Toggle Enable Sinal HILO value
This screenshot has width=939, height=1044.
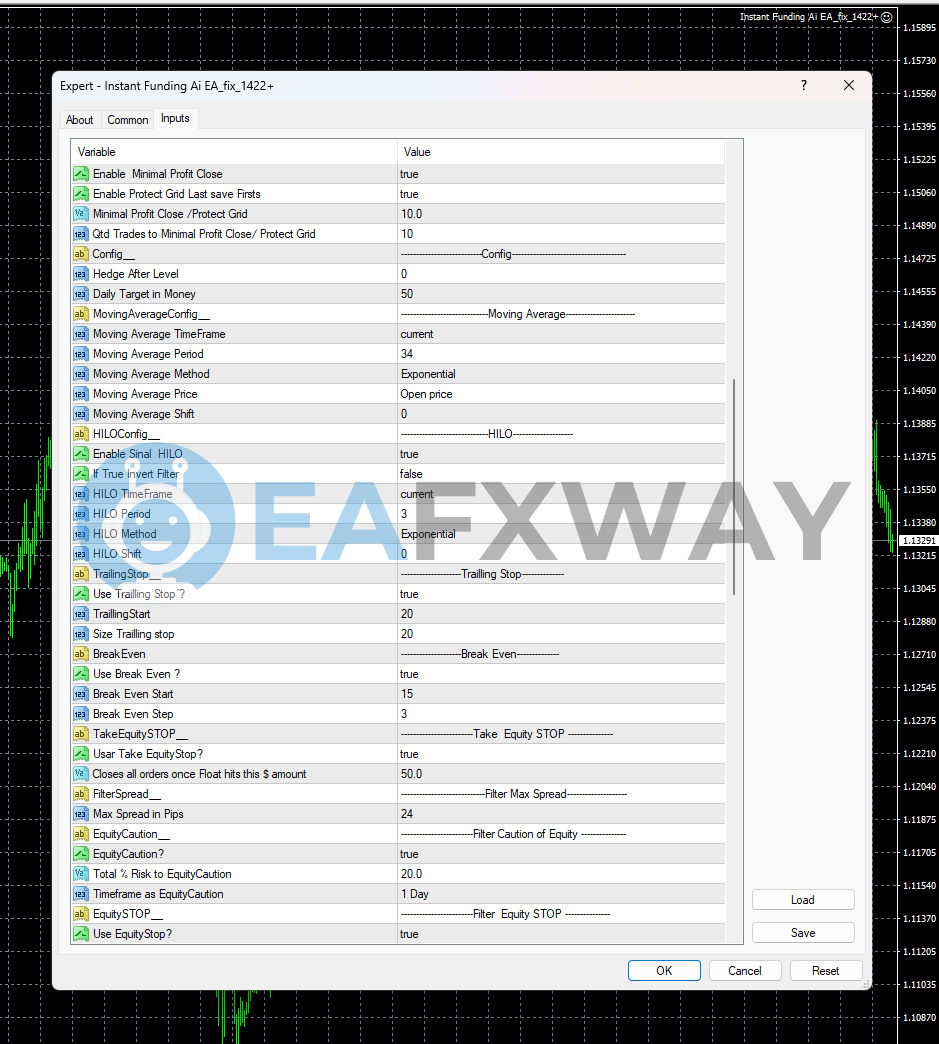click(x=561, y=453)
